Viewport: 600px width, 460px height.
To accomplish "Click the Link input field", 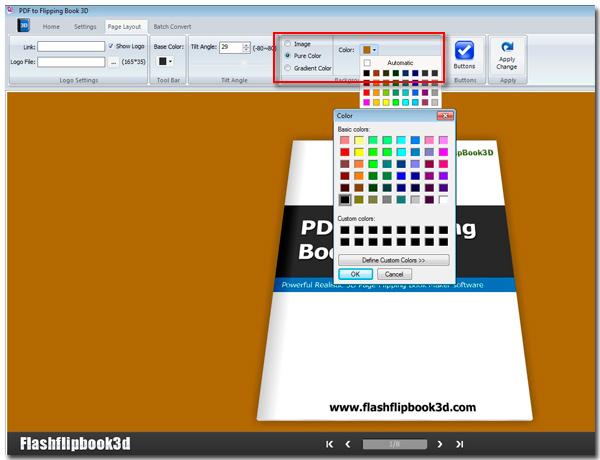I will 71,46.
